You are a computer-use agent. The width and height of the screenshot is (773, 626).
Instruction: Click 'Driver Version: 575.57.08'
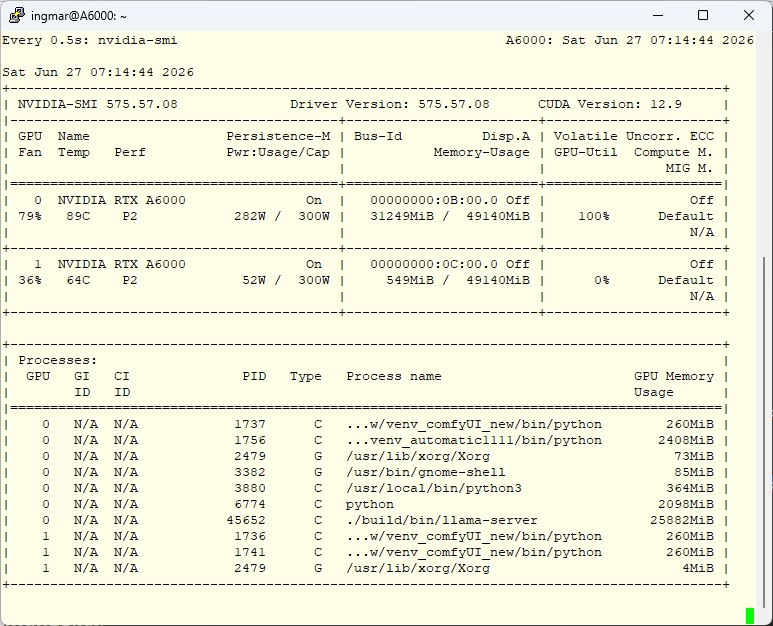(389, 104)
